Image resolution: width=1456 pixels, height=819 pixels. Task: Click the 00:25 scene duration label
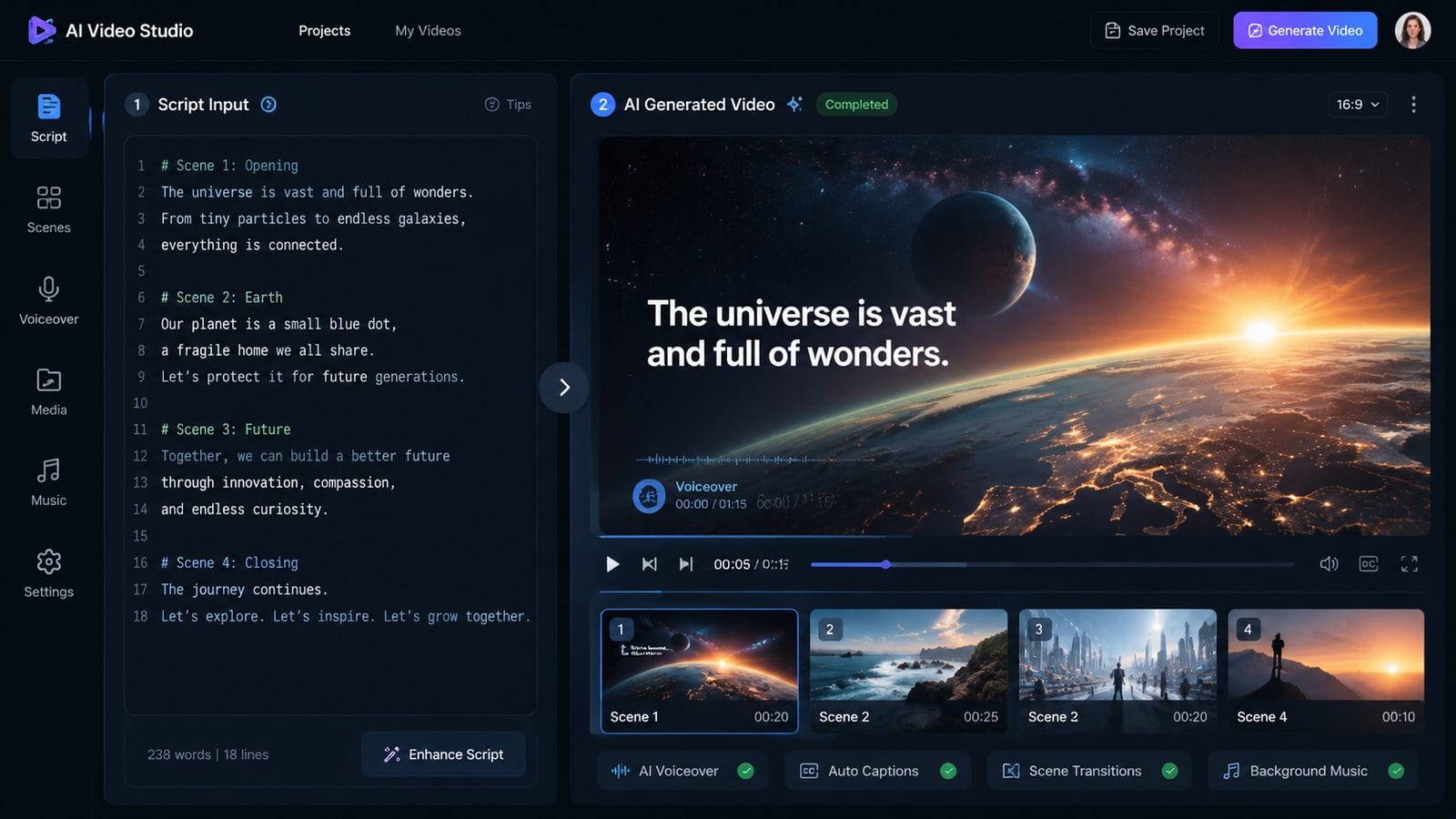[981, 717]
